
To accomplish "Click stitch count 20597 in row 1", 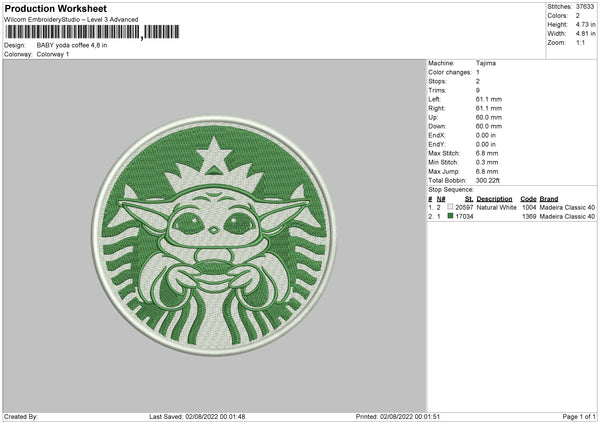I will (x=464, y=207).
